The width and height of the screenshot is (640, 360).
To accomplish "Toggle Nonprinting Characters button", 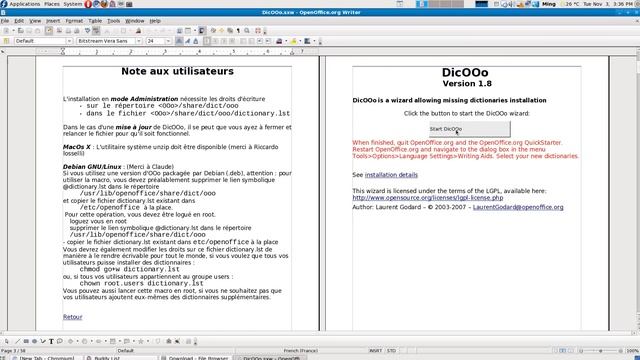I will pyautogui.click(x=238, y=31).
